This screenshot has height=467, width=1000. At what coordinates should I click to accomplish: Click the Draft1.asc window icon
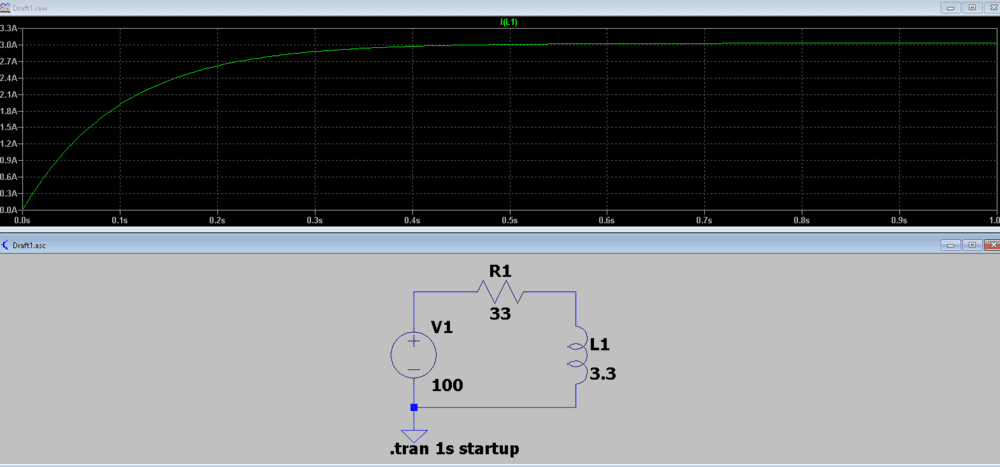6,245
